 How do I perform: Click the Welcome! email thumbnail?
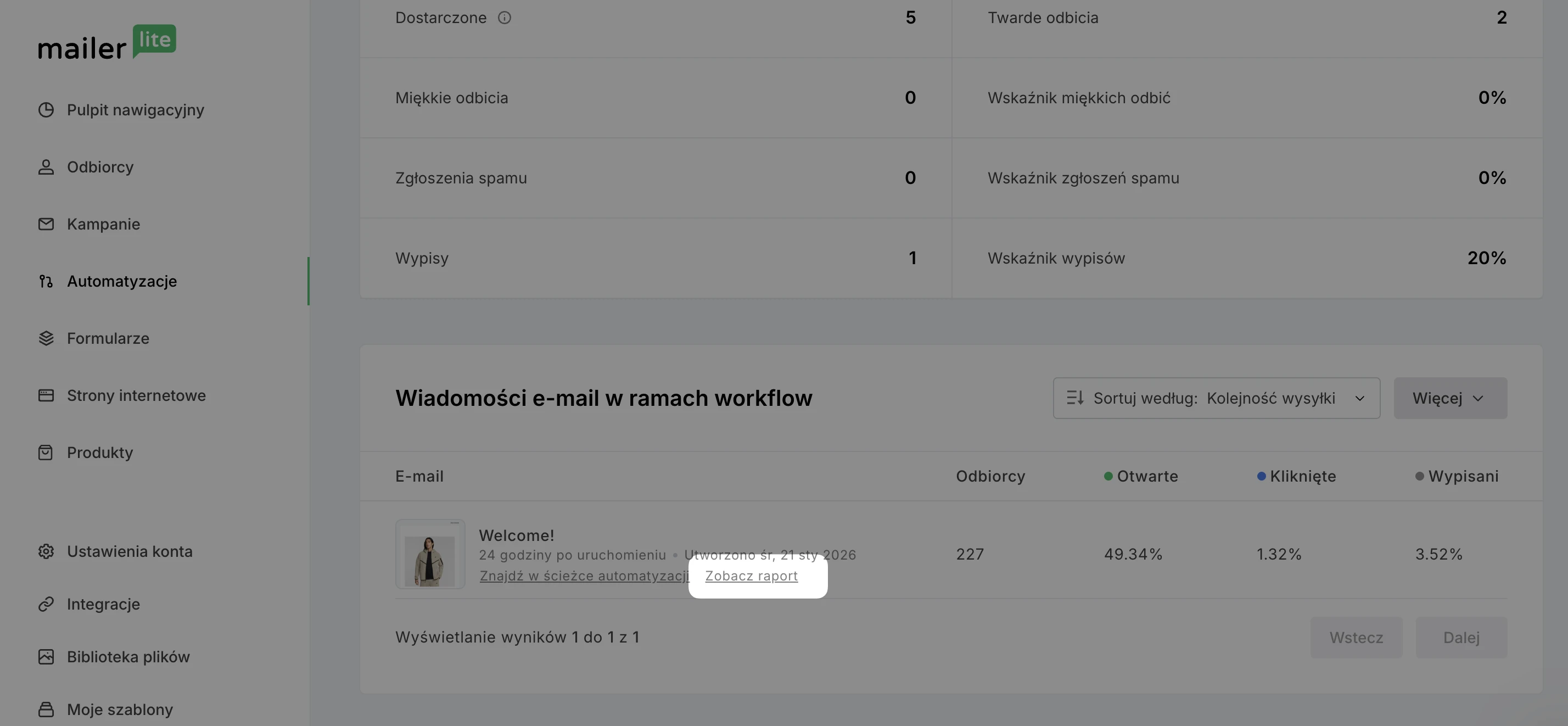point(430,554)
